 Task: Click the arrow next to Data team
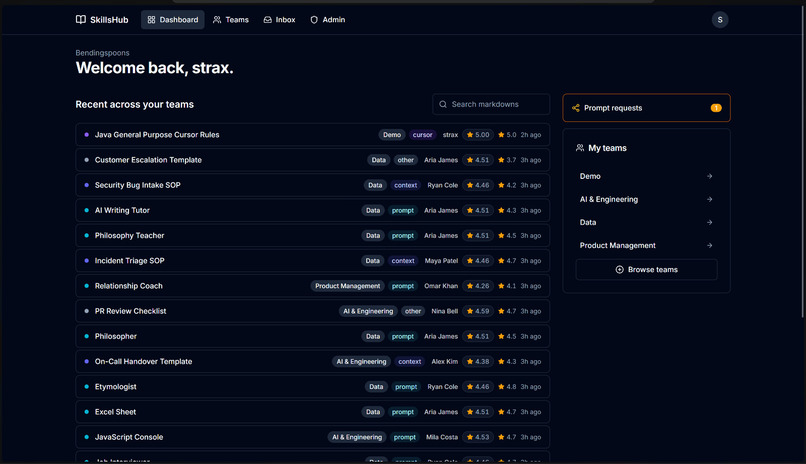(x=709, y=222)
